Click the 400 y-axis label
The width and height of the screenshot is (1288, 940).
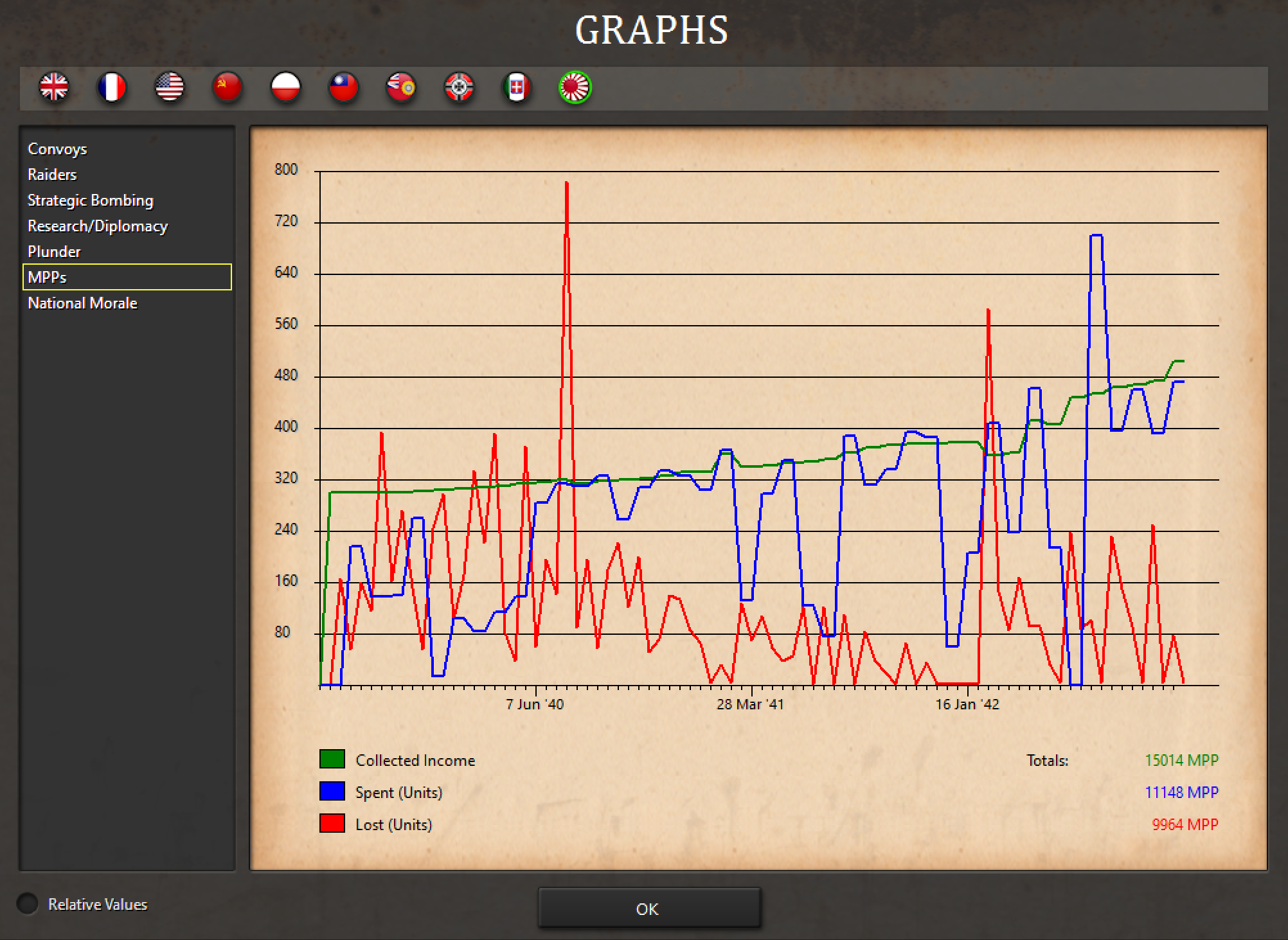coord(286,427)
